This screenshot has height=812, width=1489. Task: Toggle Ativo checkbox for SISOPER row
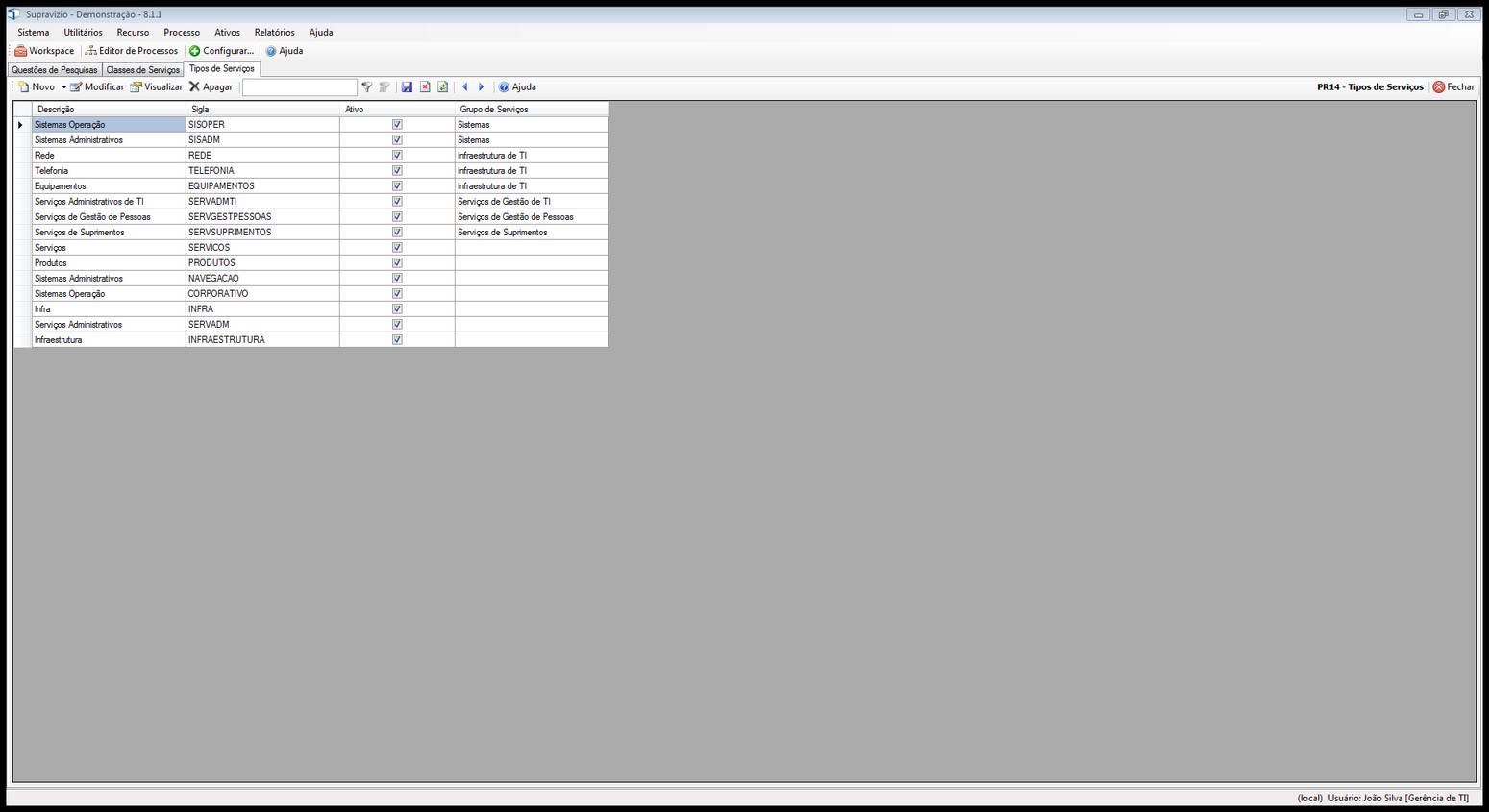click(x=397, y=125)
